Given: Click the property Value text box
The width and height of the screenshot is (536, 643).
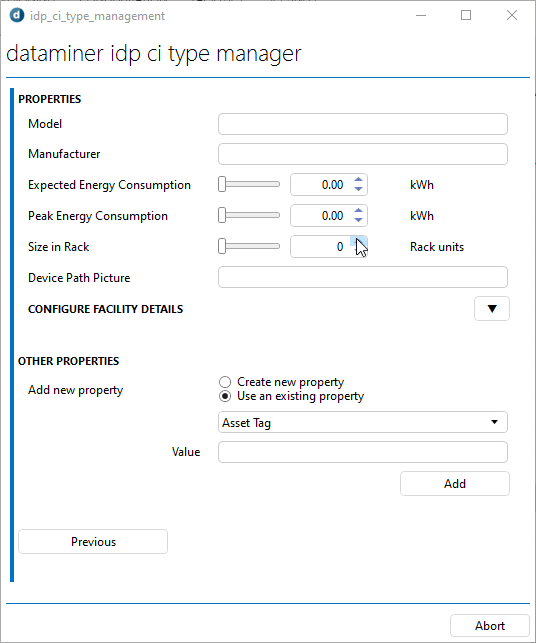Looking at the screenshot, I should (x=363, y=452).
